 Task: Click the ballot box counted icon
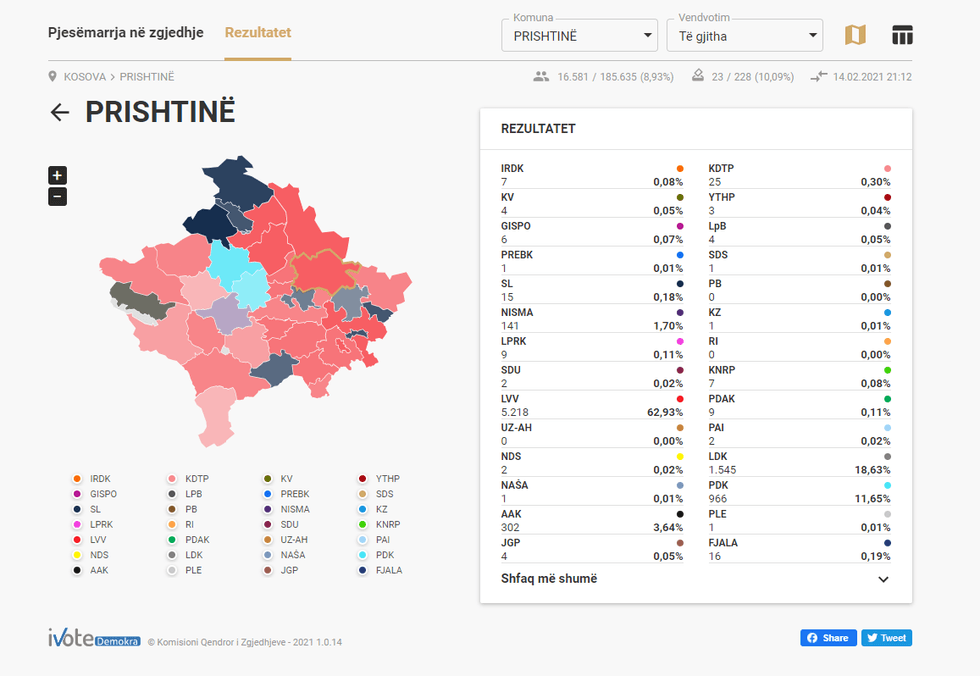(x=698, y=77)
